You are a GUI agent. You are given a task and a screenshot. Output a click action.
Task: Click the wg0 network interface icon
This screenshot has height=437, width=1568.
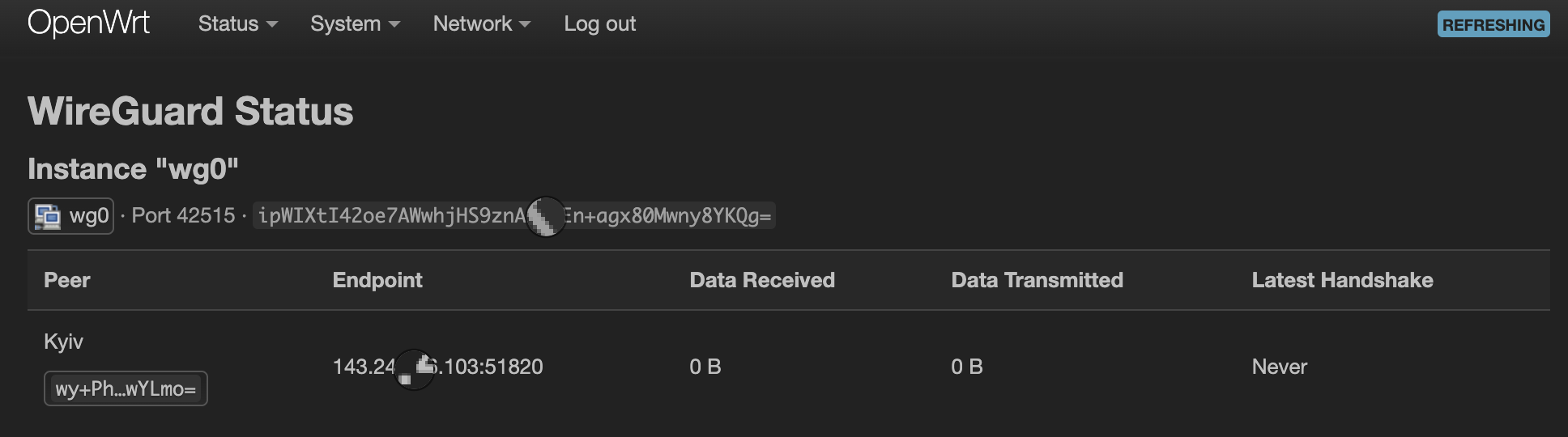pos(47,216)
